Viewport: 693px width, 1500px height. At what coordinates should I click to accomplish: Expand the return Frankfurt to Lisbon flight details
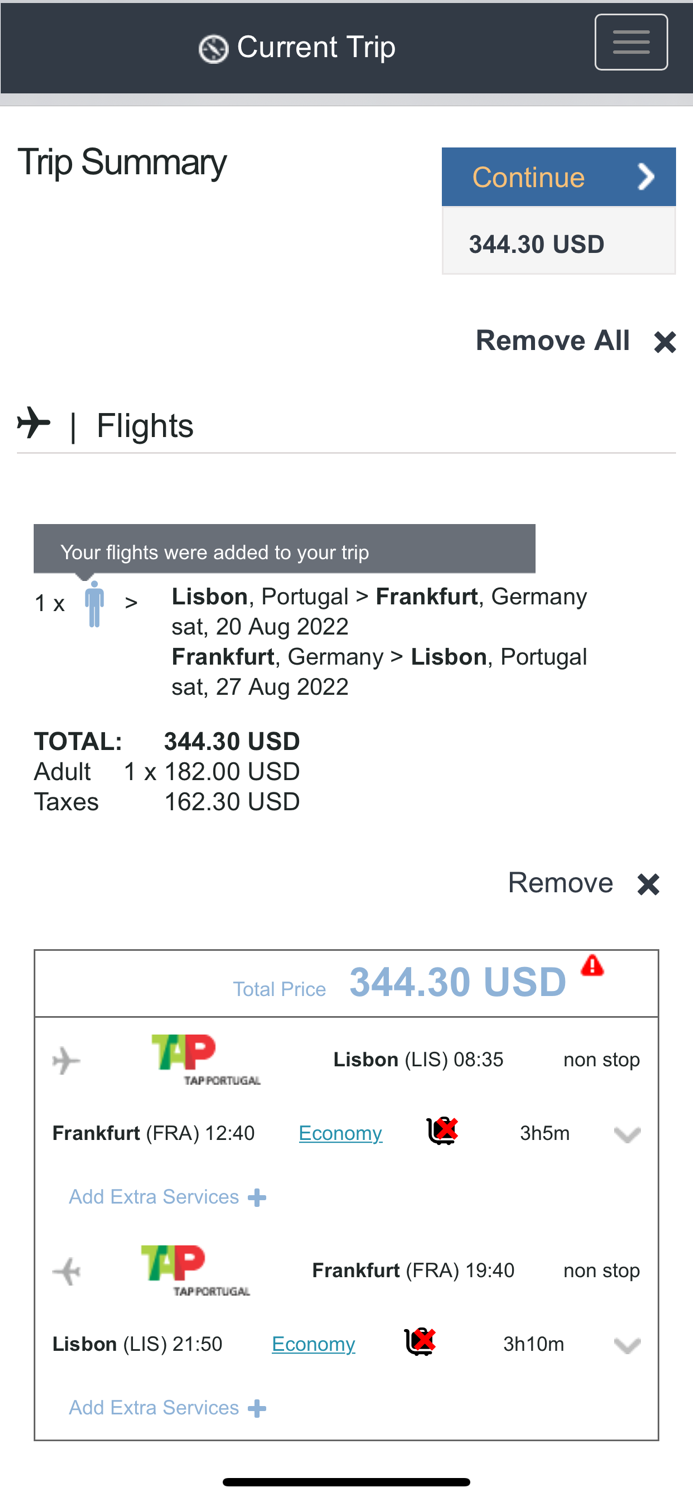pos(627,1346)
